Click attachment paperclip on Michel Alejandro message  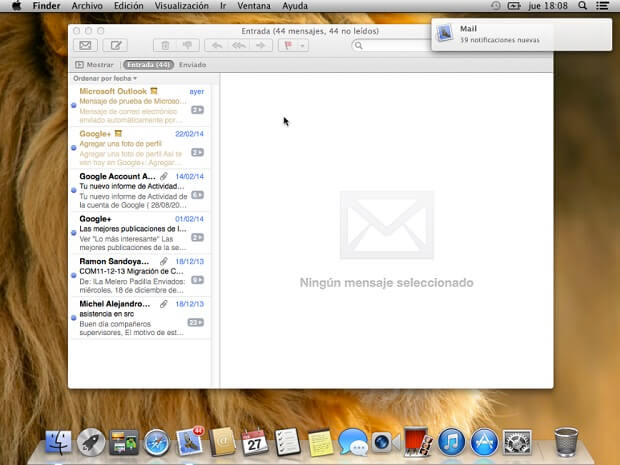[x=164, y=304]
